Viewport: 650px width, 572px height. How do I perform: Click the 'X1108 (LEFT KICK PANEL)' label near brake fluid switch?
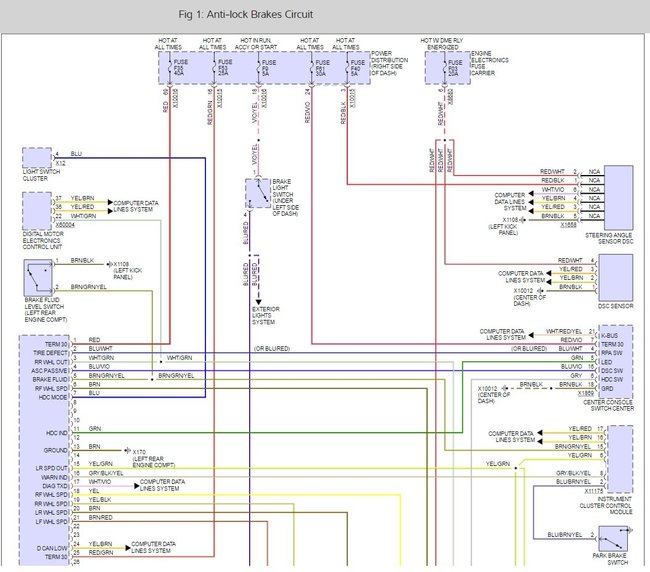pos(127,270)
